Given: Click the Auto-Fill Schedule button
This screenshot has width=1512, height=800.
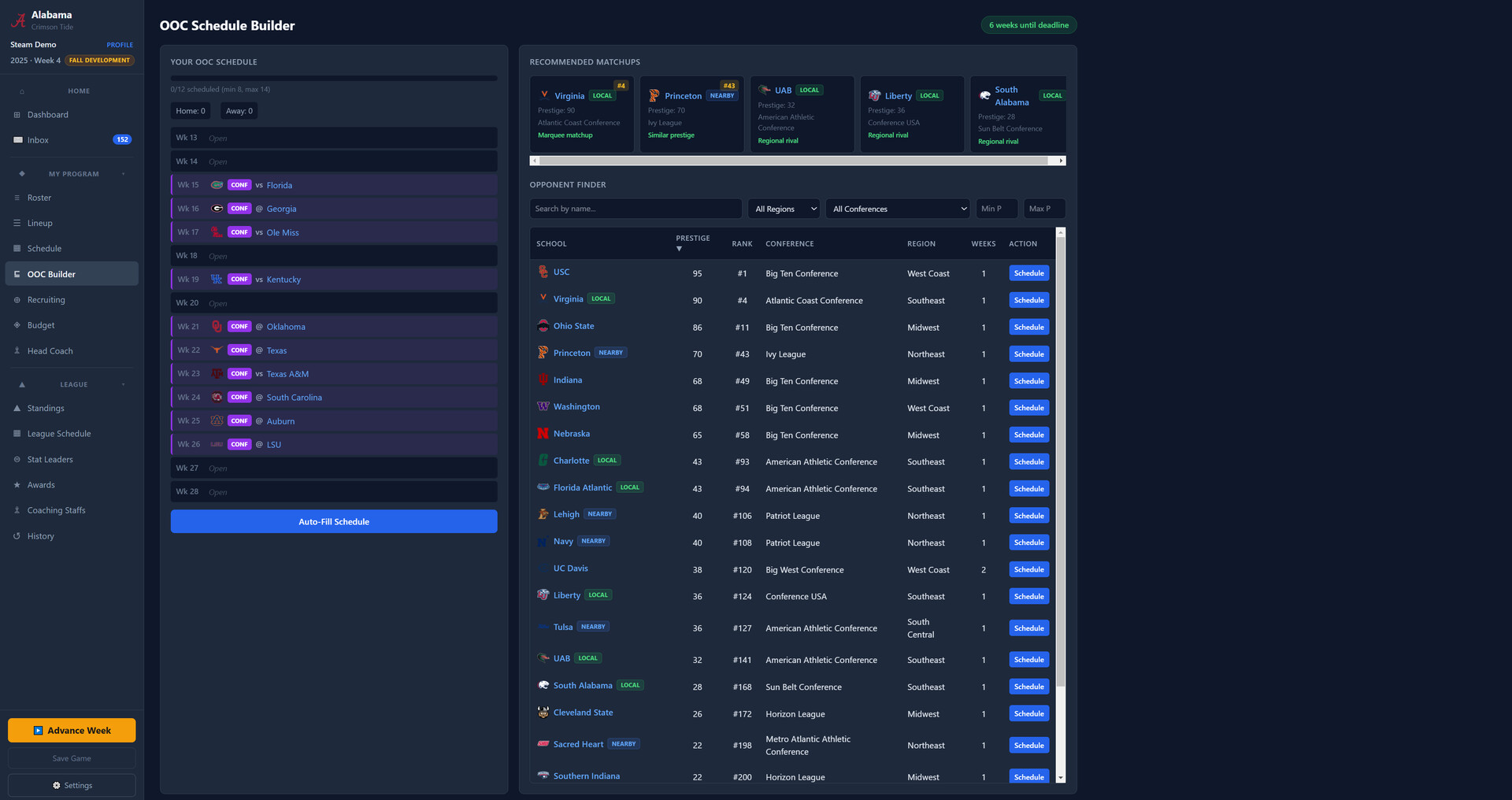Looking at the screenshot, I should point(334,521).
